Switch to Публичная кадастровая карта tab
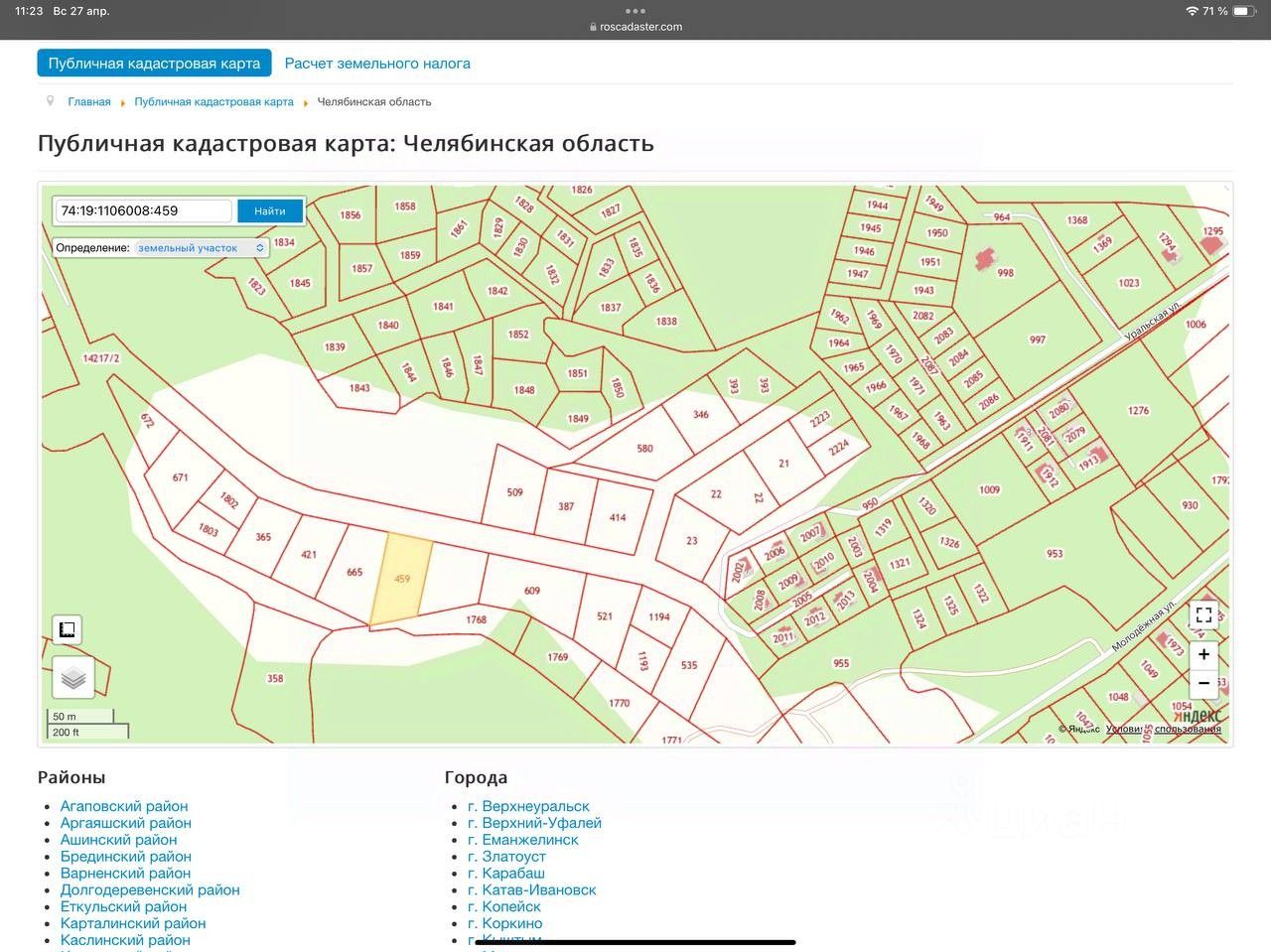Screen dimensions: 1271x952 pyautogui.click(x=154, y=64)
